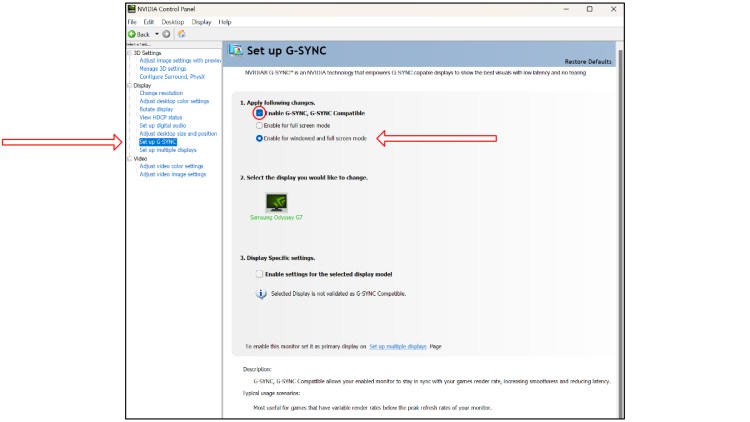The image size is (750, 422).
Task: Click Restore Defaults
Action: [588, 62]
